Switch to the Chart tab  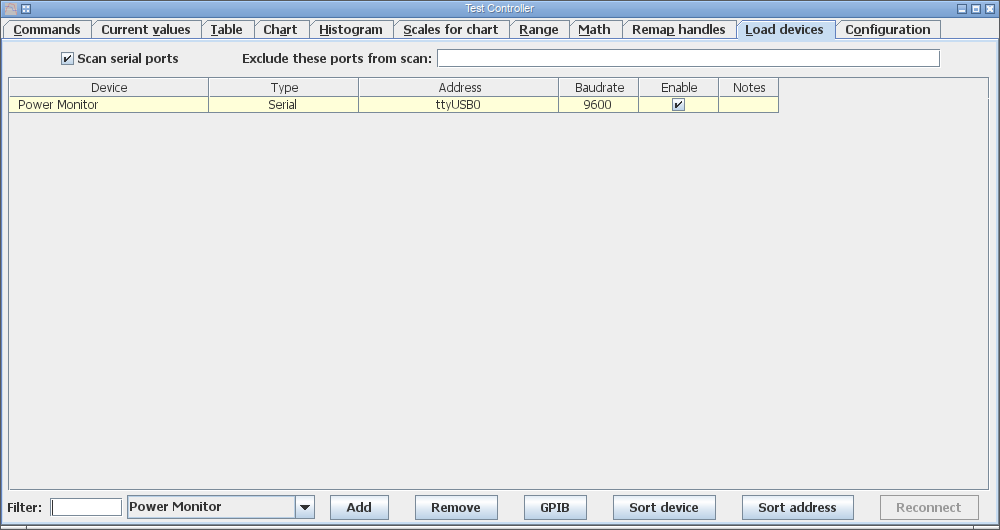pos(281,29)
